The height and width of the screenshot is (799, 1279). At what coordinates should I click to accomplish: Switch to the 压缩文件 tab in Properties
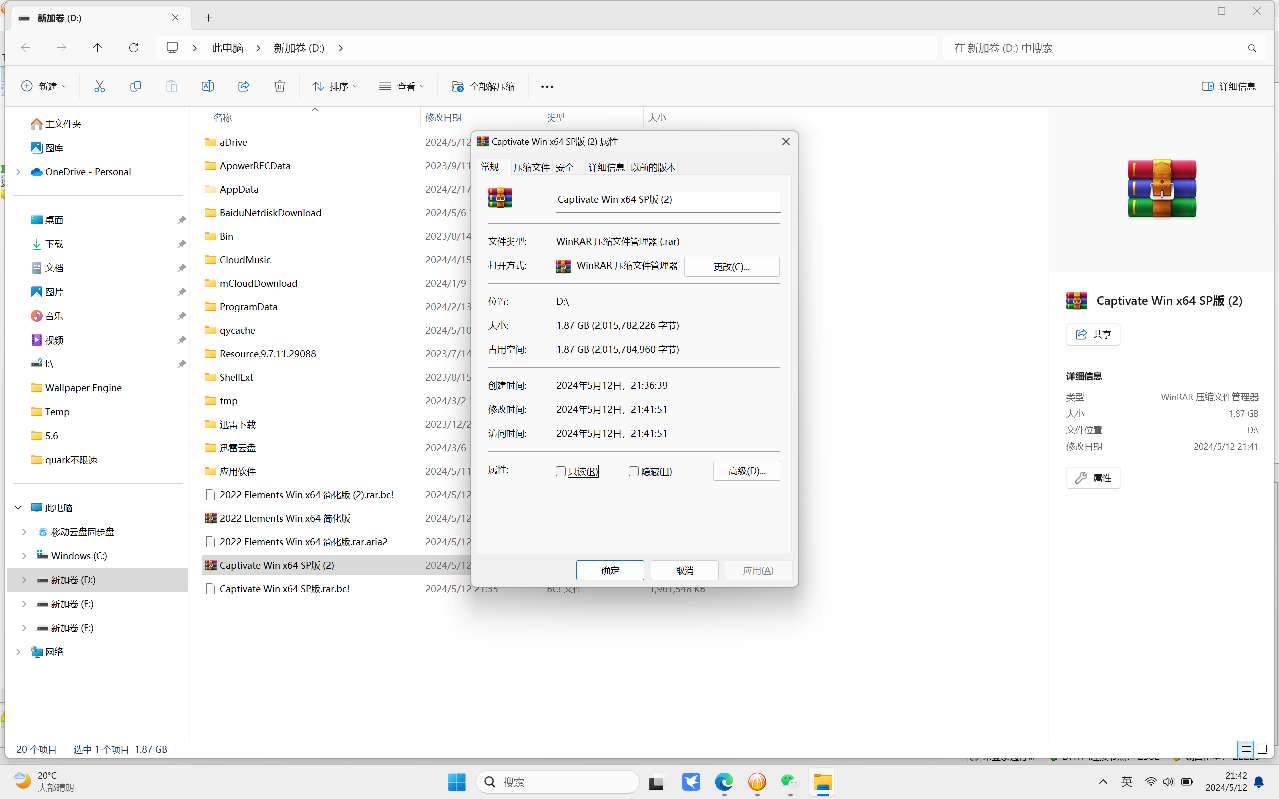[531, 167]
